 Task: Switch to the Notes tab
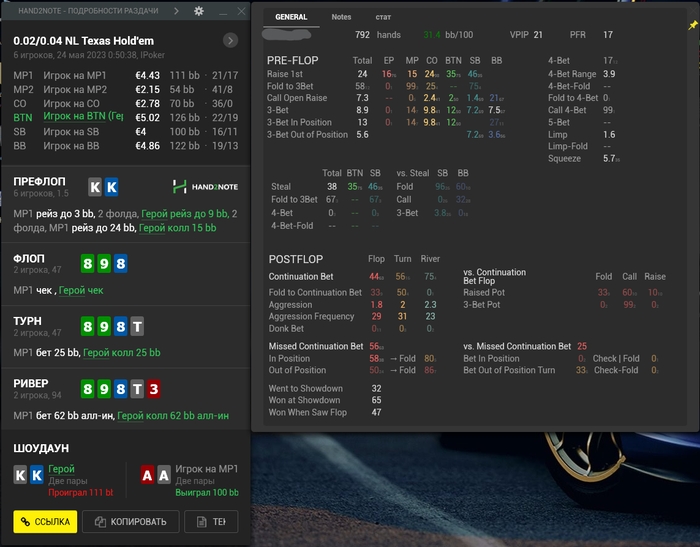341,17
